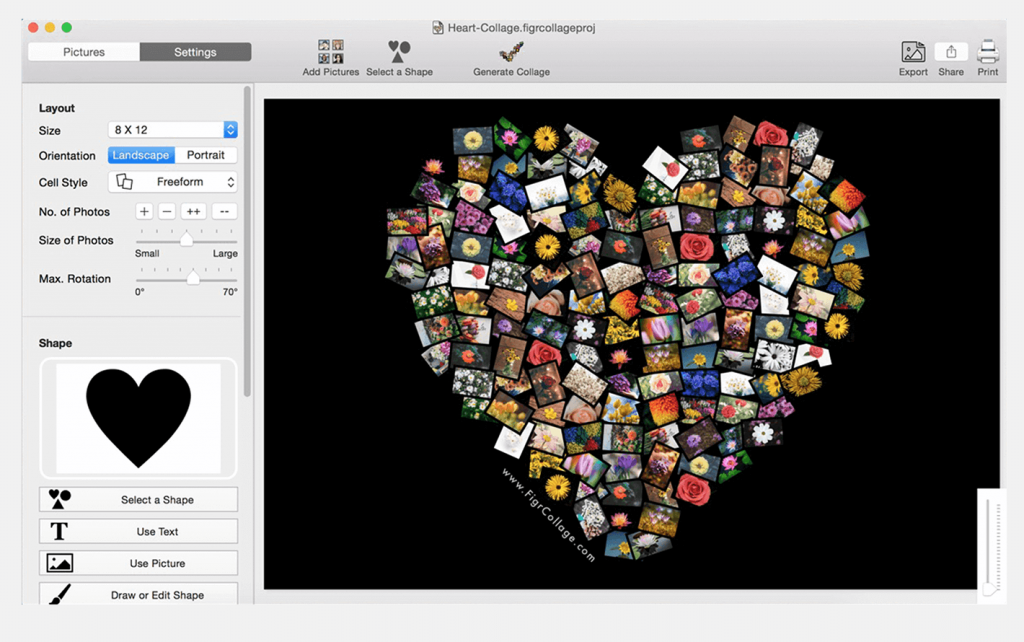Viewport: 1024px width, 642px height.
Task: Switch to the Settings tab
Action: coord(195,52)
